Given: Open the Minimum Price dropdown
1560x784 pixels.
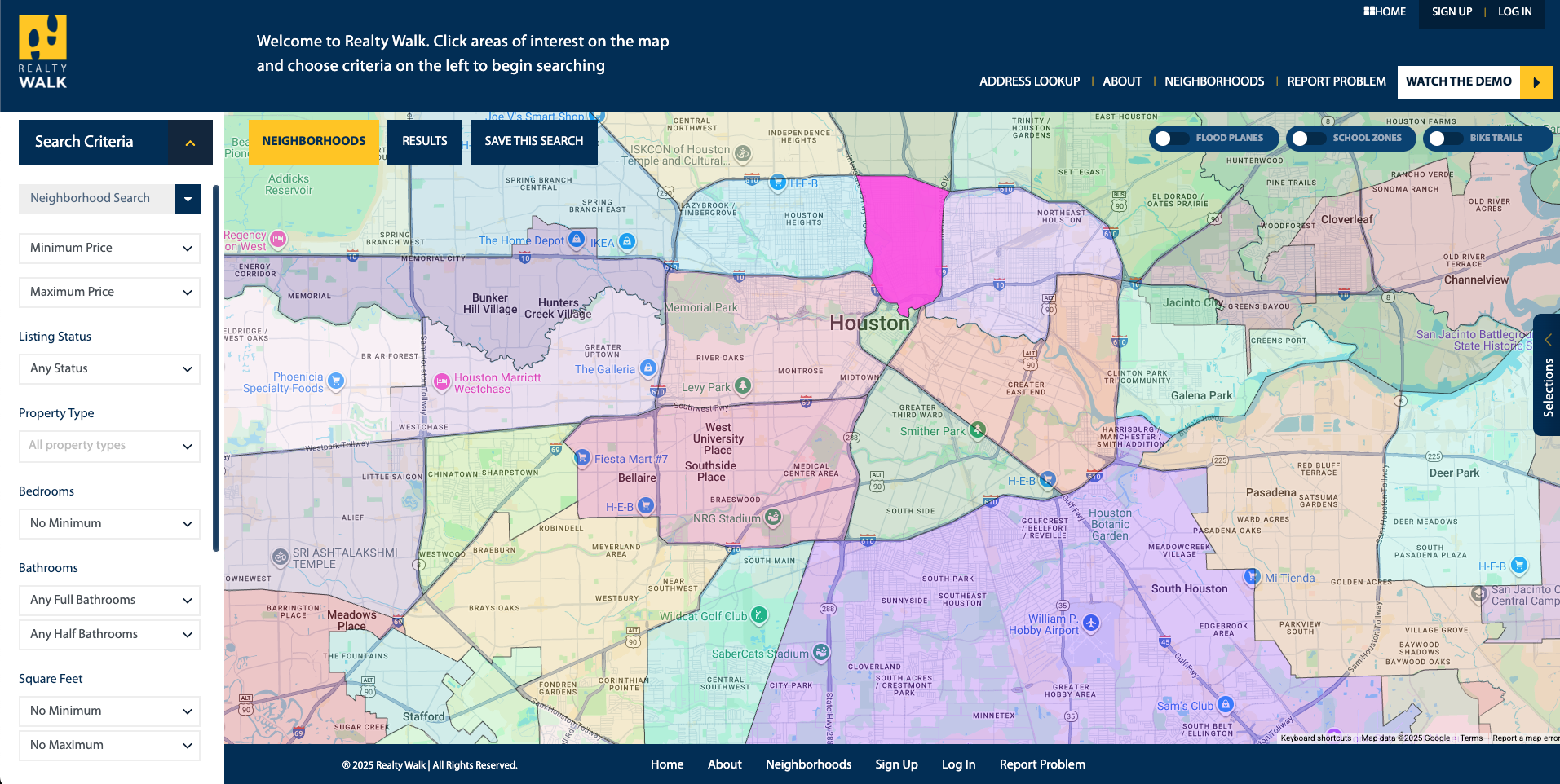Looking at the screenshot, I should 109,249.
